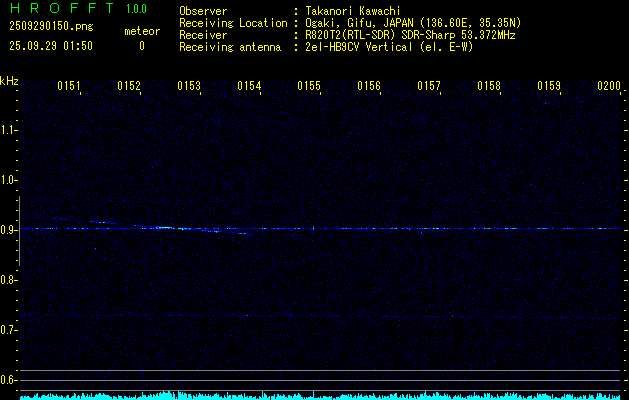Click the meteor label text

click(x=141, y=31)
